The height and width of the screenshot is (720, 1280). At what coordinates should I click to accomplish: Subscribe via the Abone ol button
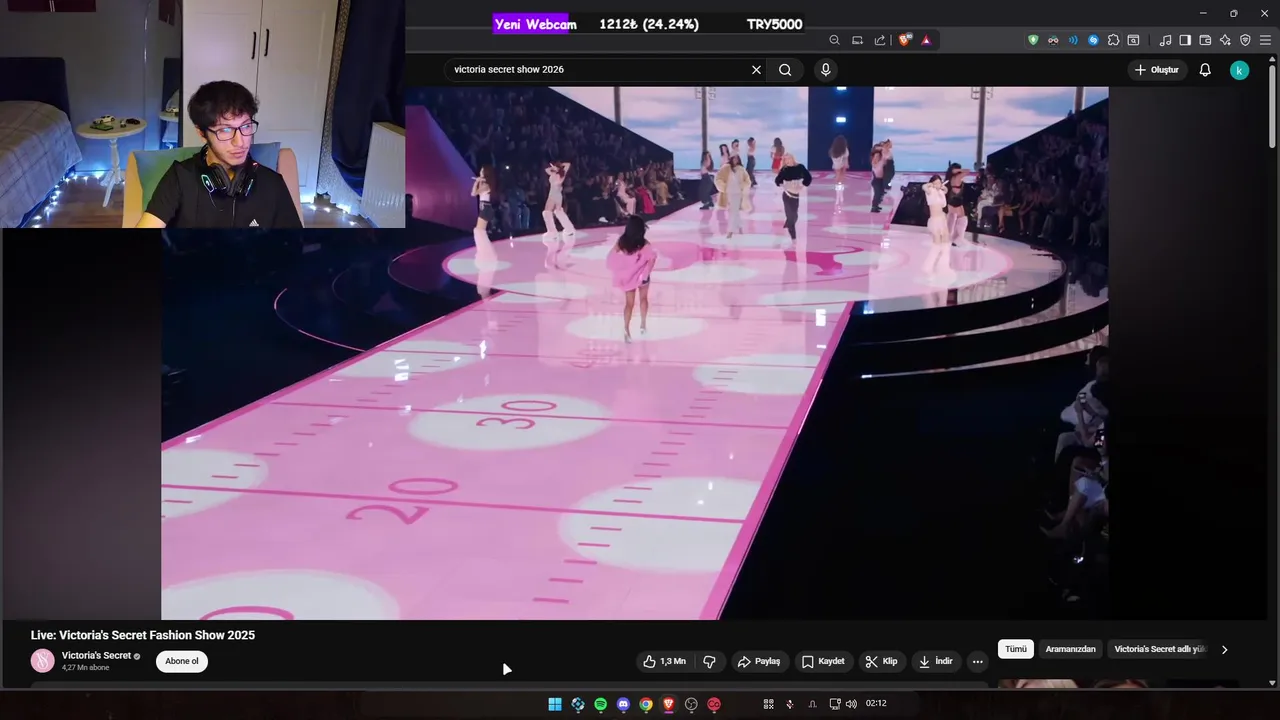[x=182, y=661]
